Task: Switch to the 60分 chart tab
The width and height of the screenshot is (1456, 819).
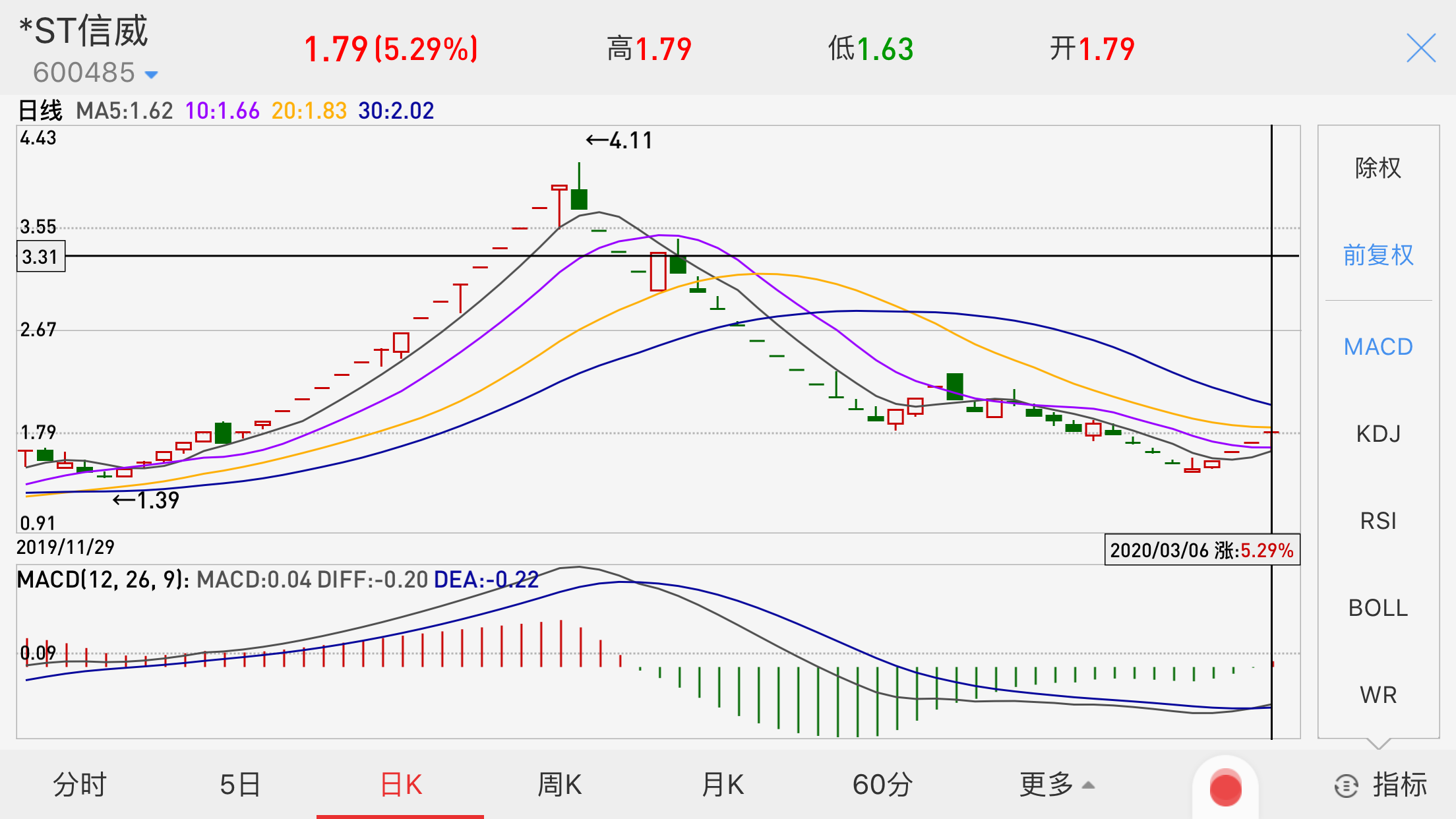Action: [x=882, y=785]
